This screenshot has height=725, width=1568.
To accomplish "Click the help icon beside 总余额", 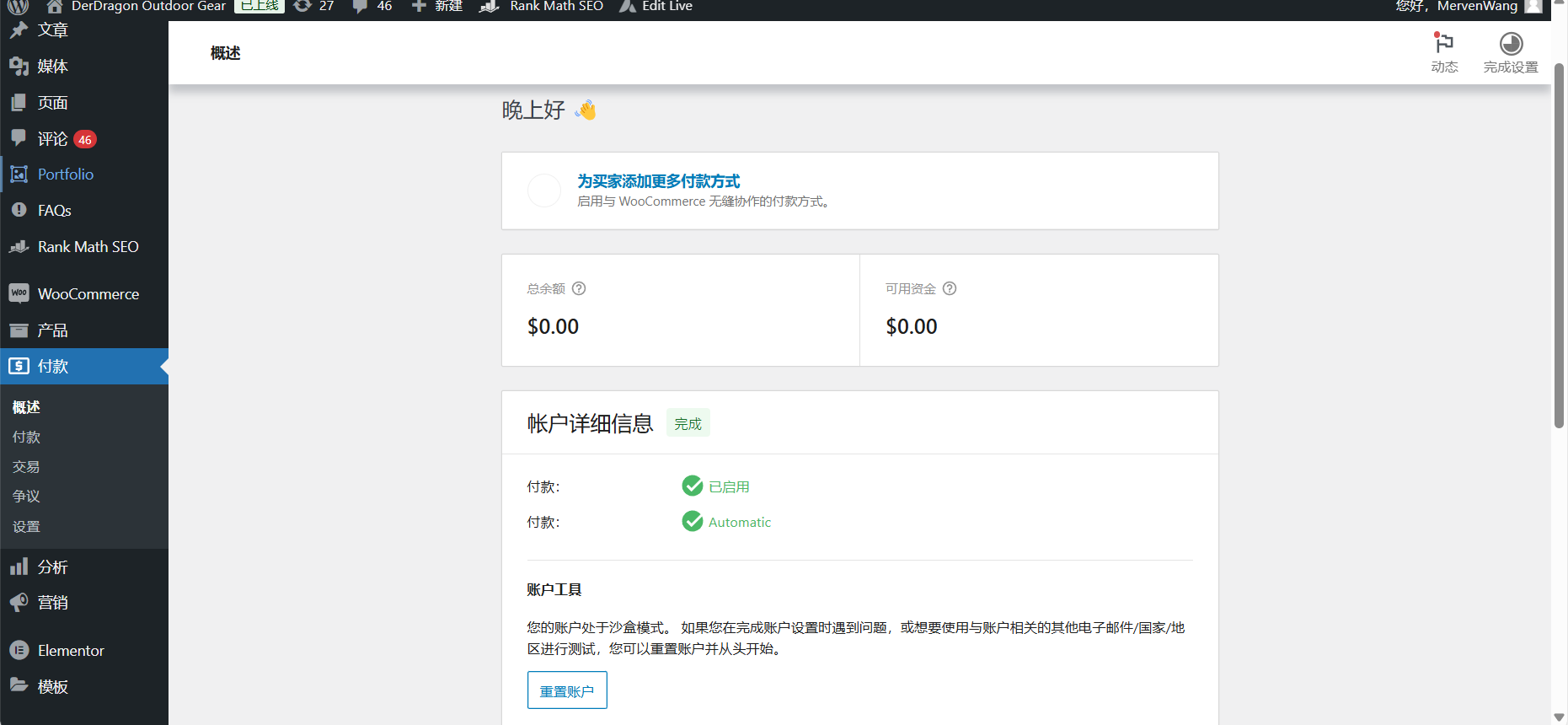I will point(579,288).
